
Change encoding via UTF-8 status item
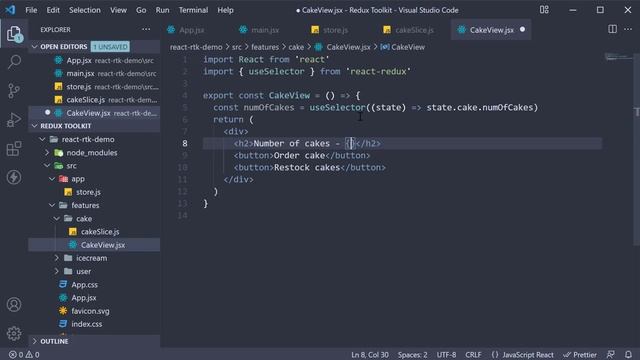[446, 355]
